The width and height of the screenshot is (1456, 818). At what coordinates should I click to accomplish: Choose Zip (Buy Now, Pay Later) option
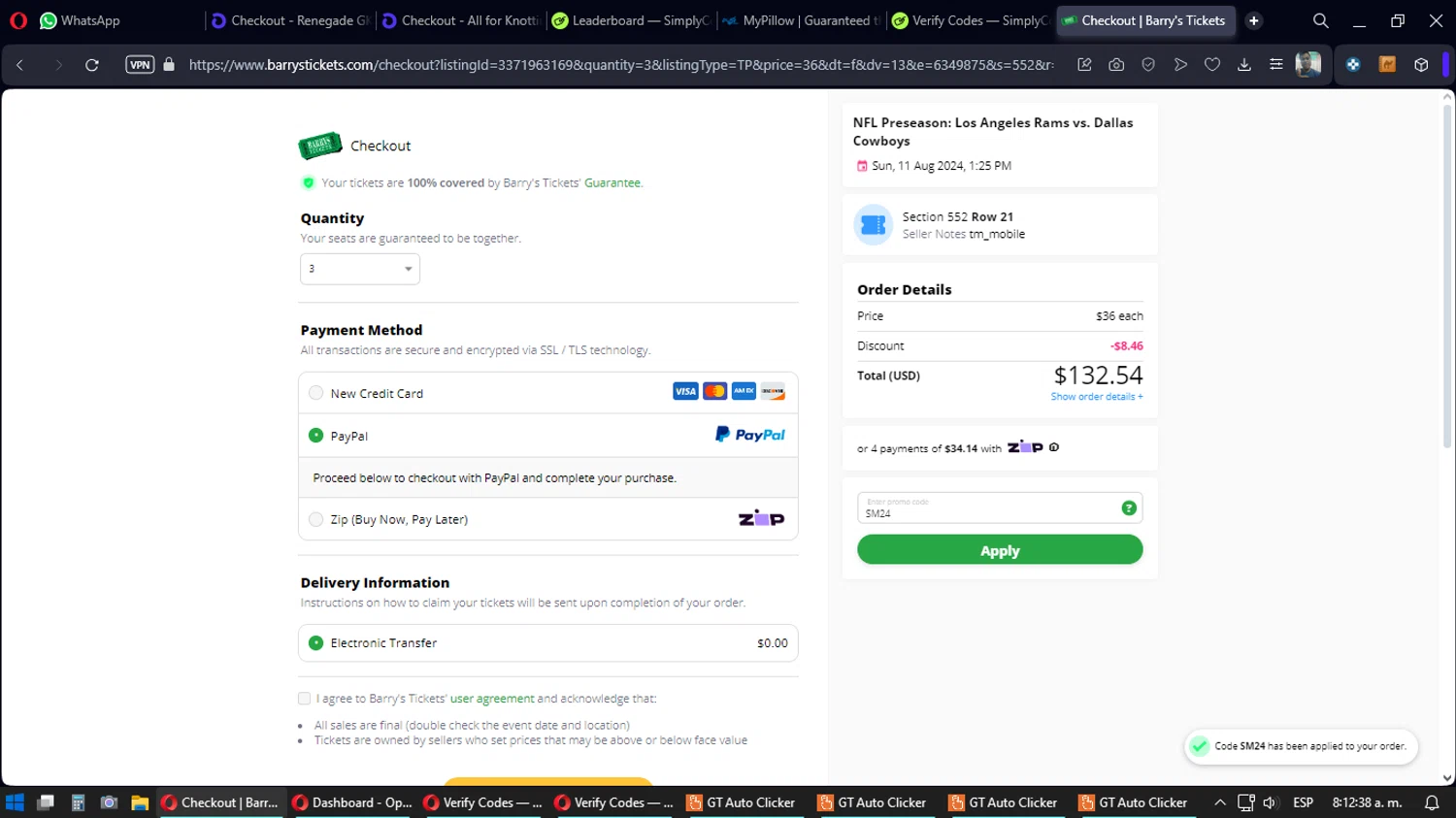tap(315, 519)
